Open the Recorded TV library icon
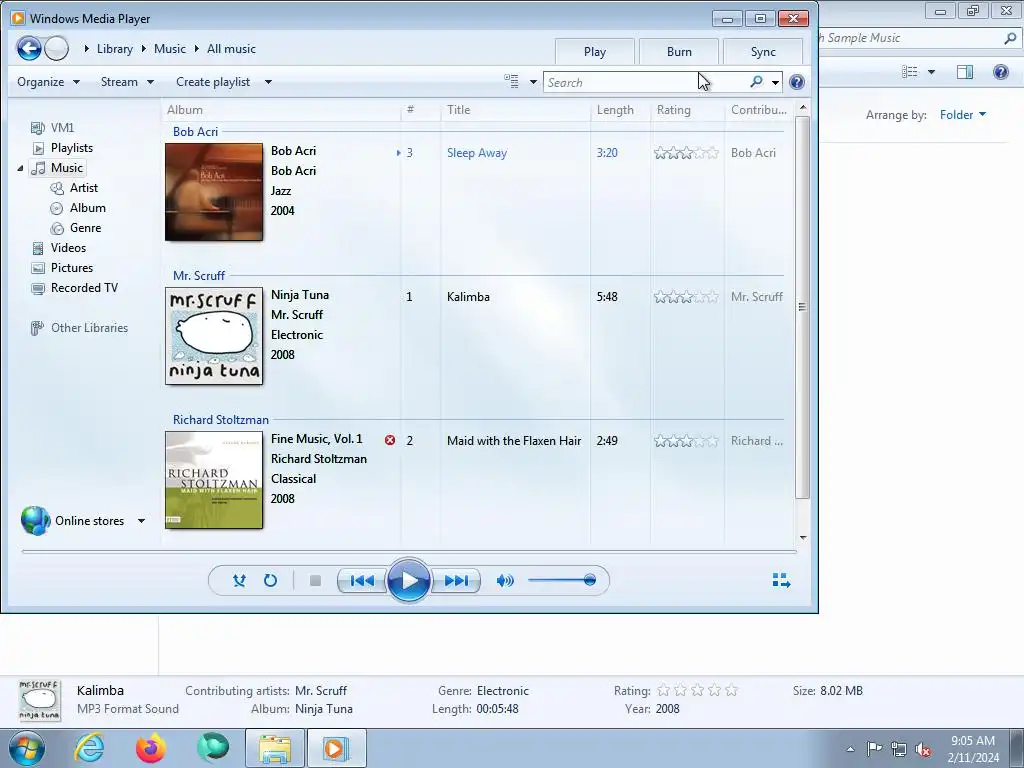The width and height of the screenshot is (1024, 768). pos(38,288)
